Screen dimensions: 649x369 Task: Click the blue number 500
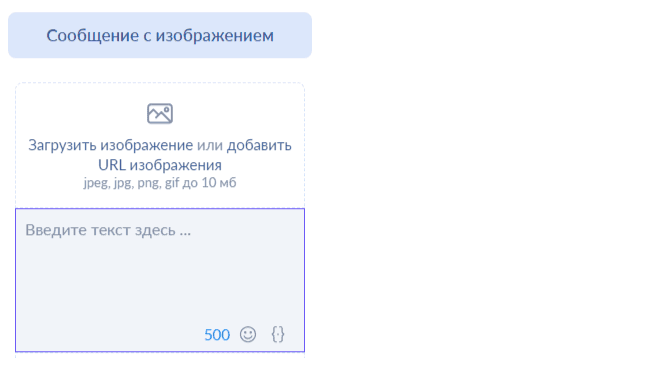coord(217,335)
